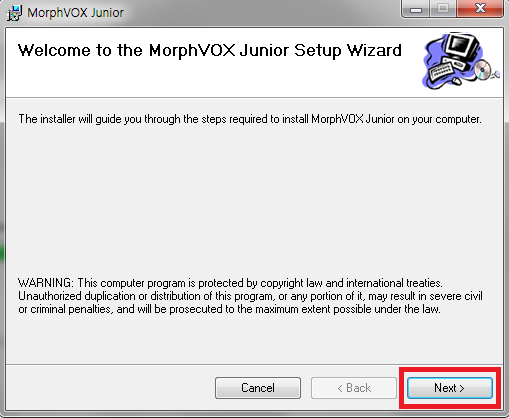
Task: Close the setup wizard with the X
Action: 480,8
